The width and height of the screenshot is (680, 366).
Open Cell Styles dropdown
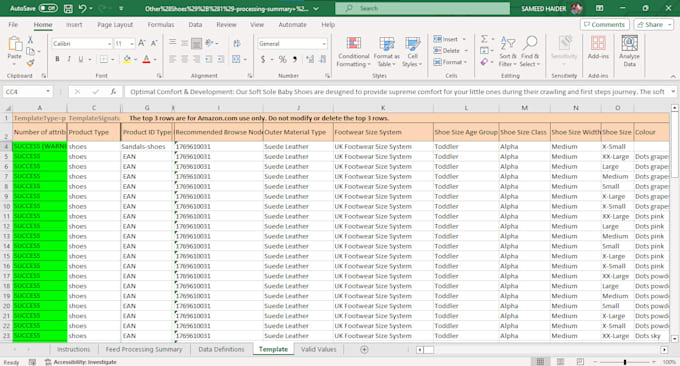coord(412,52)
